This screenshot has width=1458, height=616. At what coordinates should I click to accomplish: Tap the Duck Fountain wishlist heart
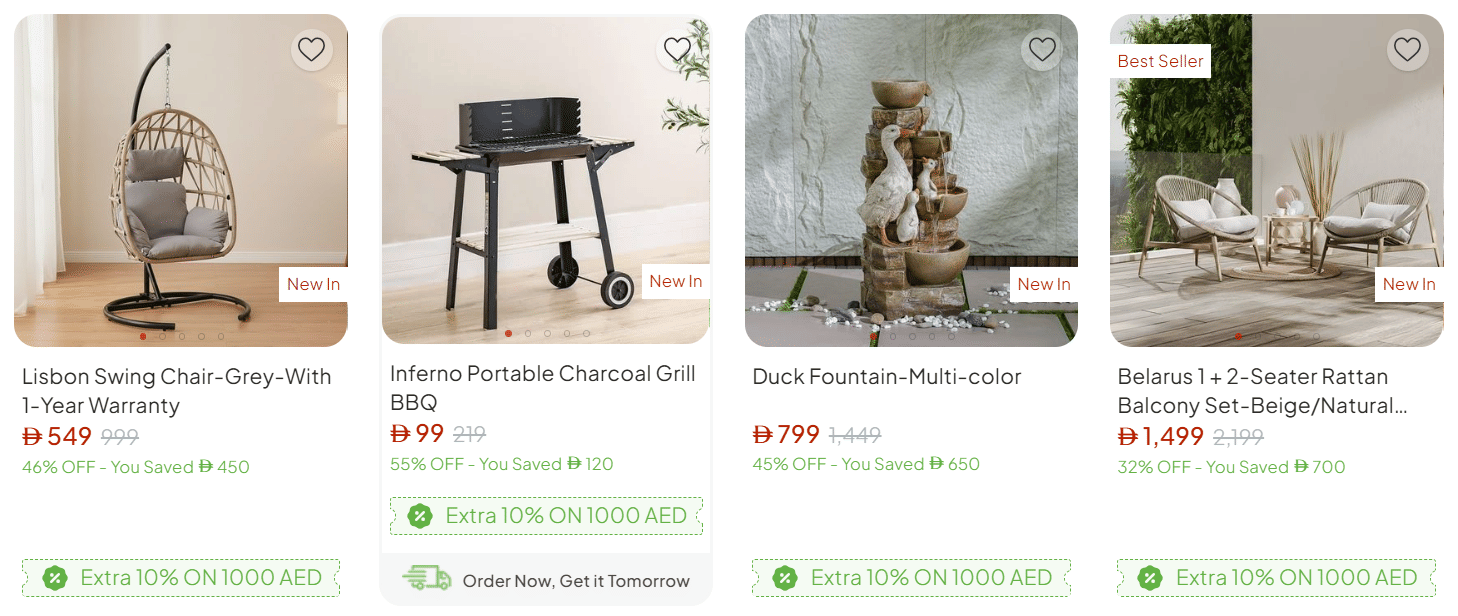(x=1042, y=49)
